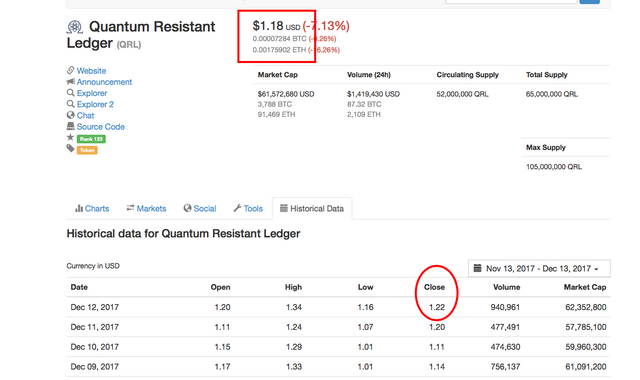Select the Historical Data tab

coord(312,209)
